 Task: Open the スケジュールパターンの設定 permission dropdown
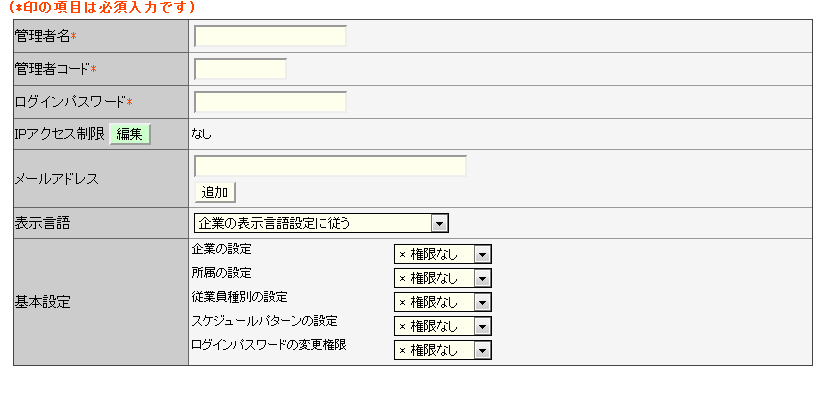coord(442,326)
